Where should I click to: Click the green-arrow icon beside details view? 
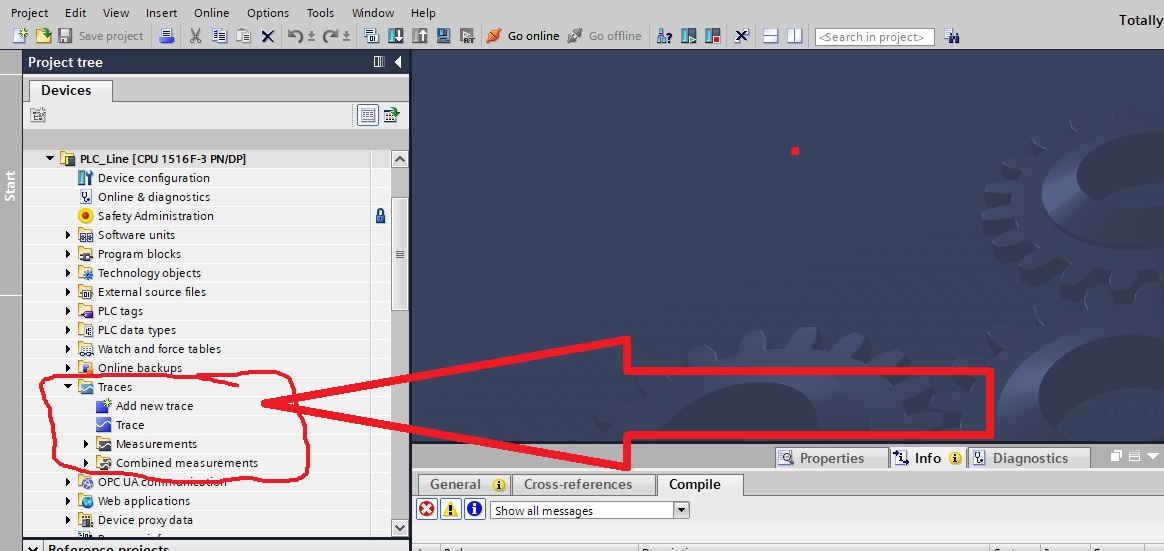(x=391, y=114)
